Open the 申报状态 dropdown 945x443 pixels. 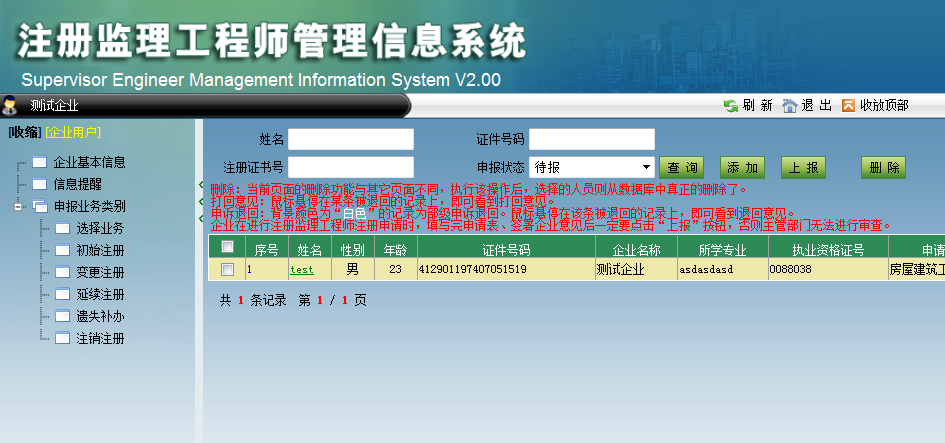(646, 167)
